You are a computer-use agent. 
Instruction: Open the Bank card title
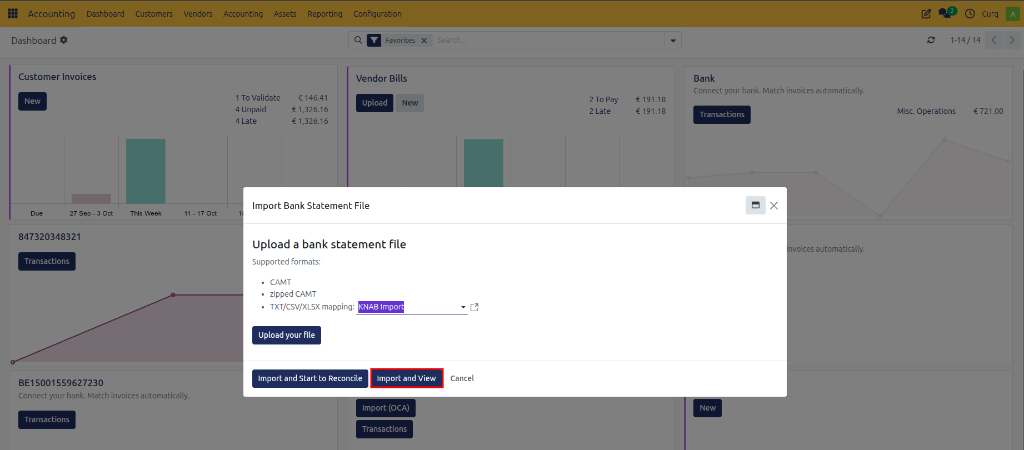[704, 78]
